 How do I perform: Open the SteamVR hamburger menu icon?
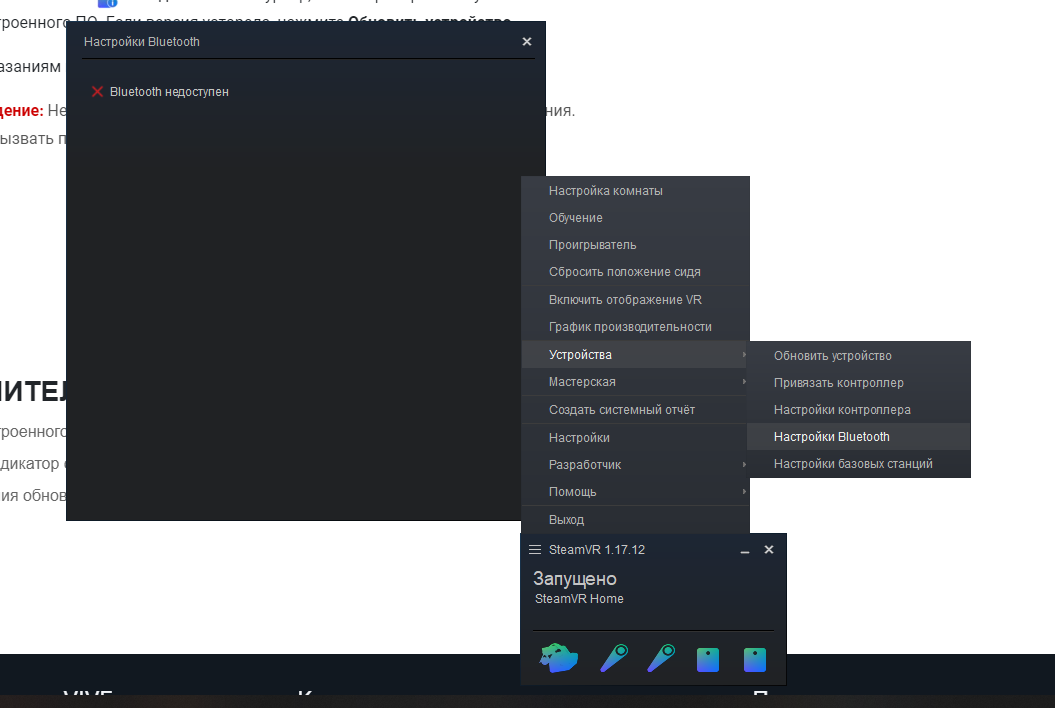(535, 550)
